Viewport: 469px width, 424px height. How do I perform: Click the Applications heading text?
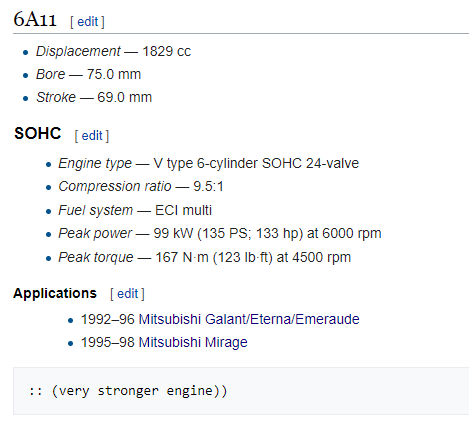click(55, 293)
